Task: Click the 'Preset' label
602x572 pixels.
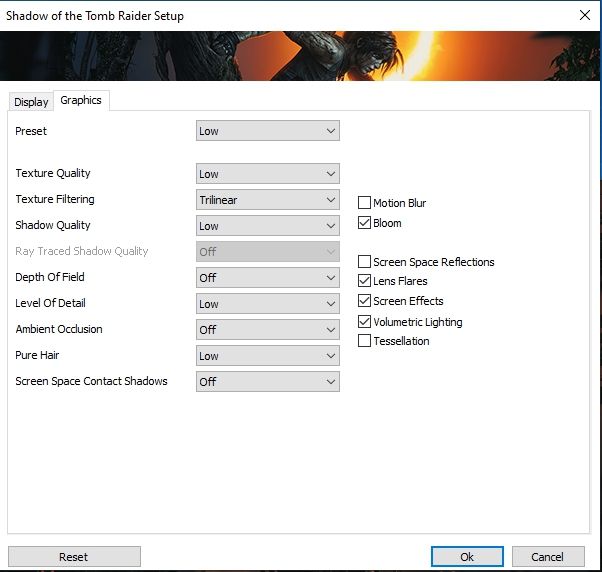Action: tap(31, 131)
